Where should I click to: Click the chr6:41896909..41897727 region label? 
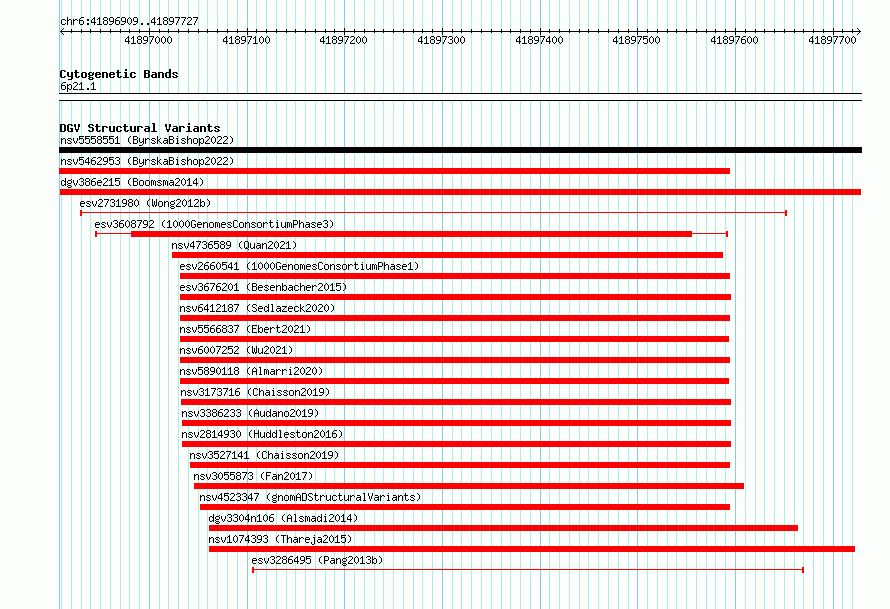[x=129, y=22]
